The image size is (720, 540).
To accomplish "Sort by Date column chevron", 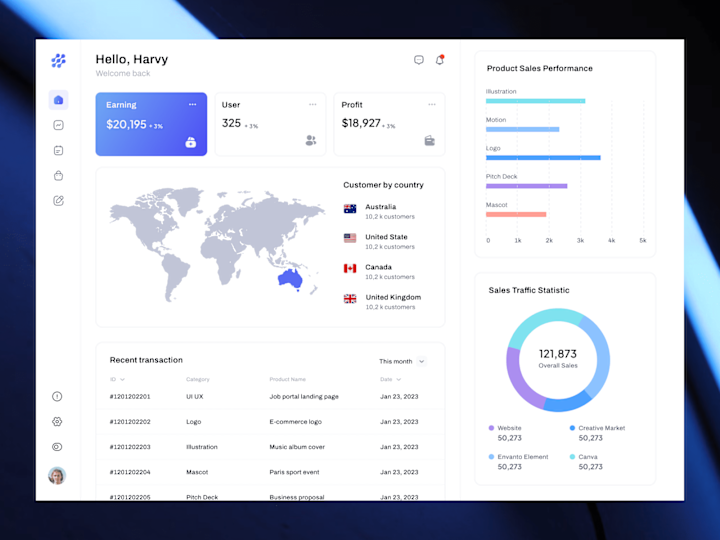I will (399, 379).
